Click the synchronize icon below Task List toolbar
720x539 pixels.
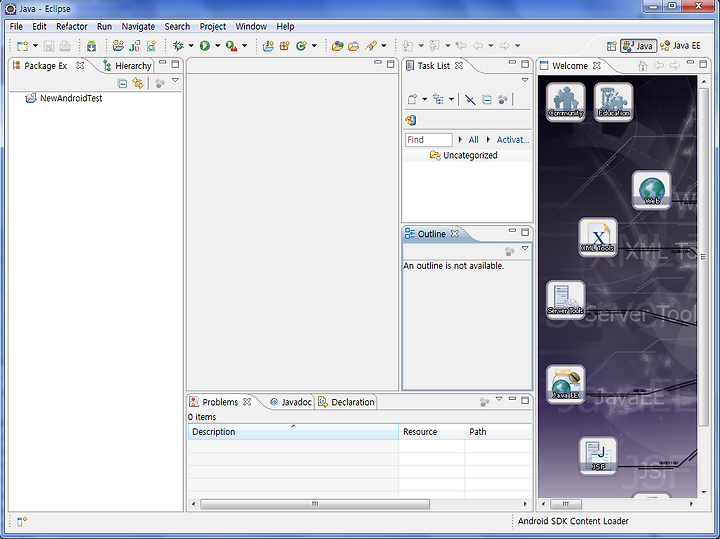[411, 120]
